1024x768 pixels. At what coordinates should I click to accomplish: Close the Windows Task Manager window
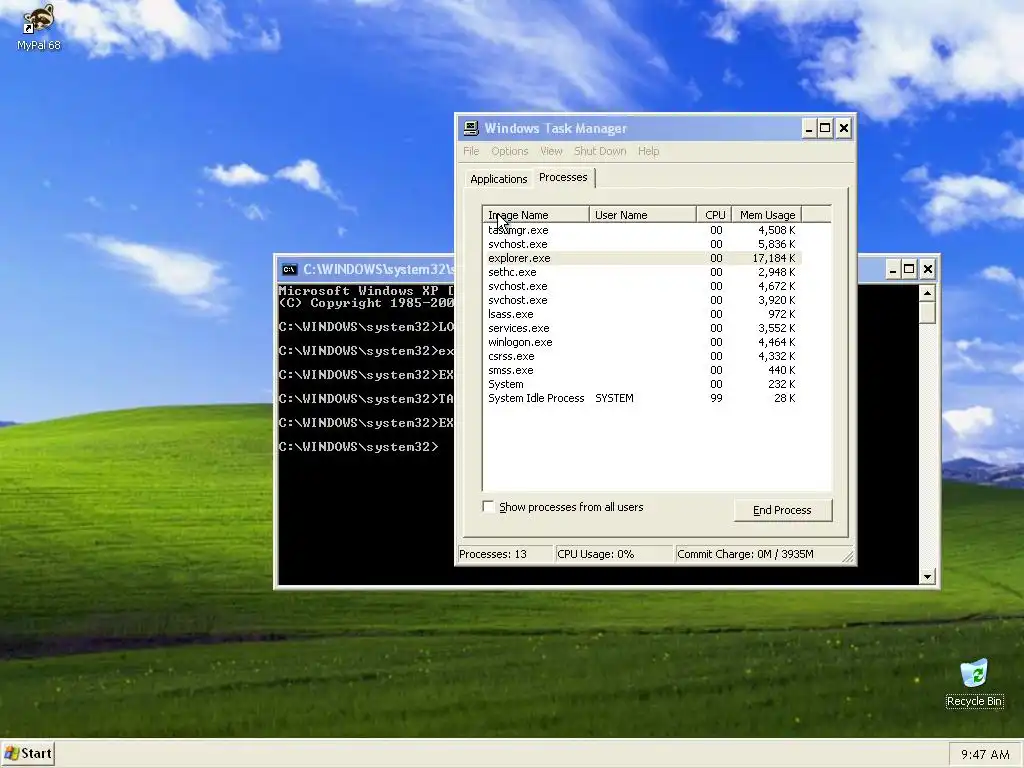pyautogui.click(x=844, y=129)
